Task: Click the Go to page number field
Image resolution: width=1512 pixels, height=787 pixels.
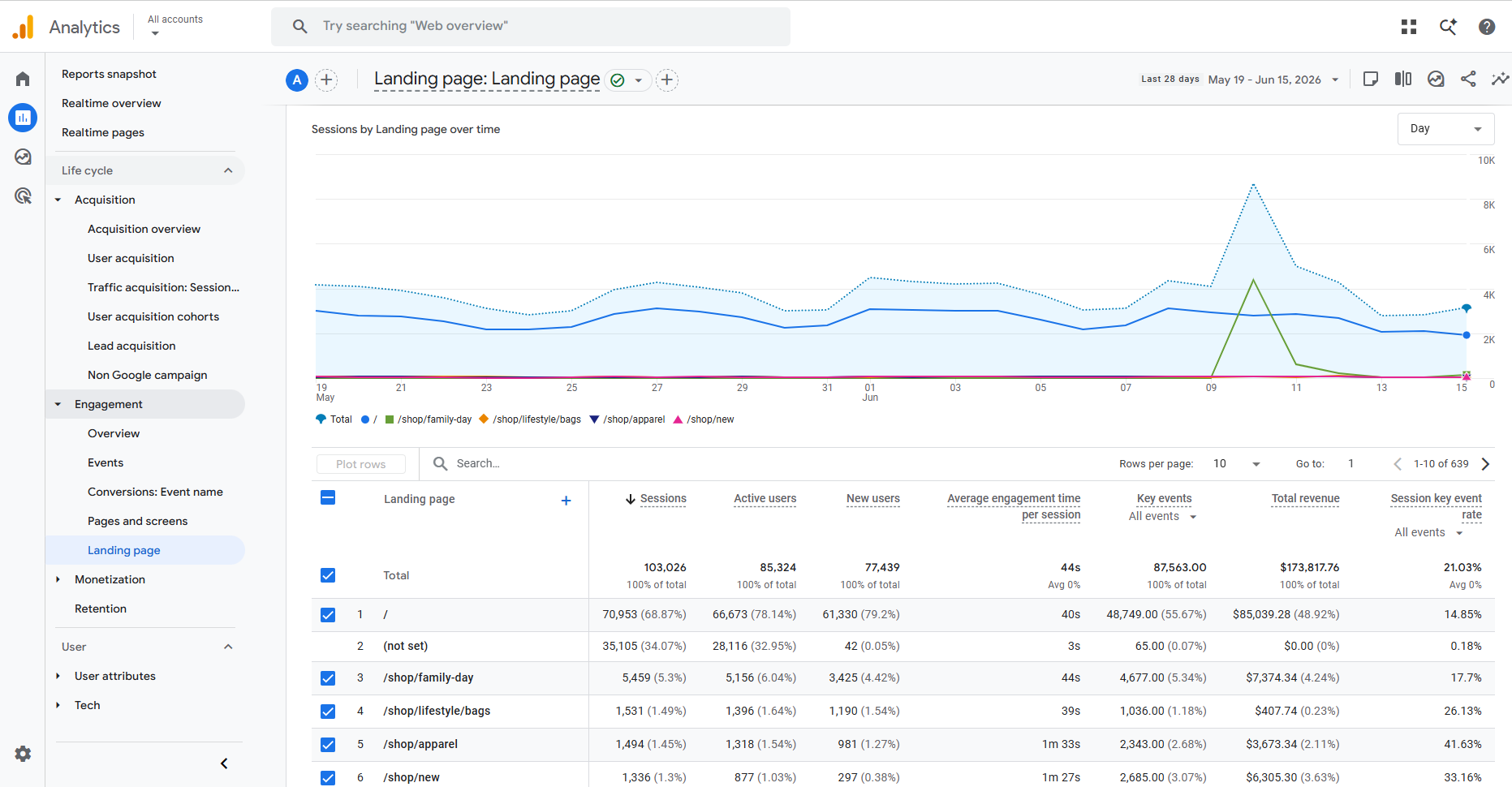Action: point(1350,464)
